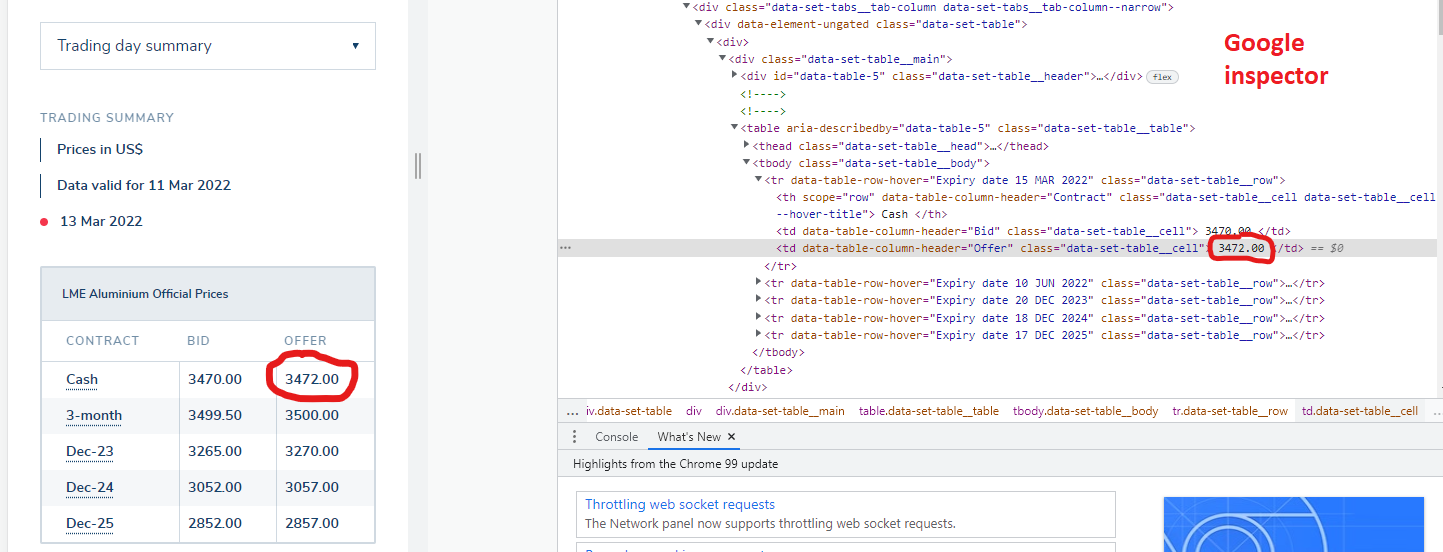Image resolution: width=1443 pixels, height=552 pixels.
Task: Click the Prices in US$ text
Action: coord(100,149)
